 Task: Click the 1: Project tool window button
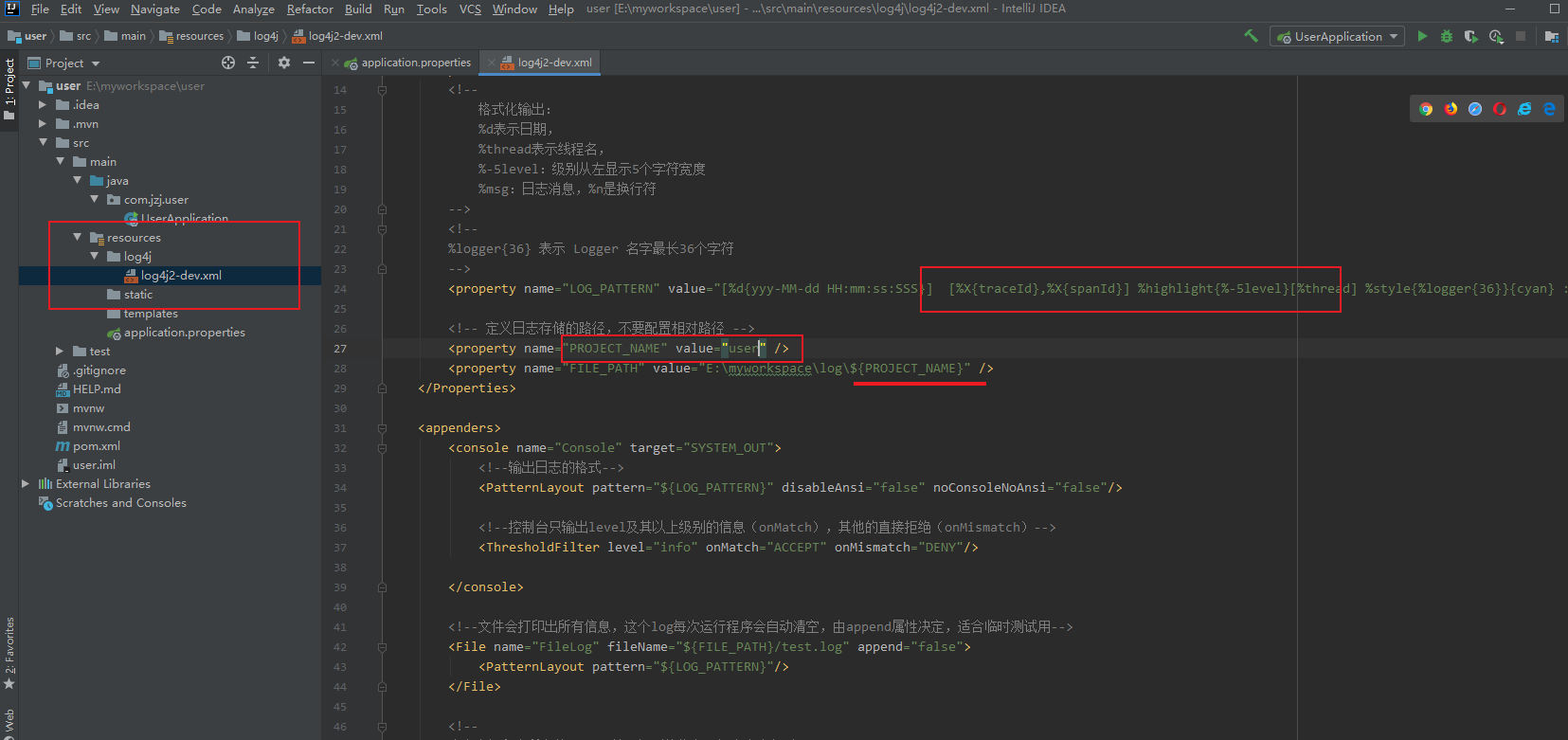pyautogui.click(x=9, y=87)
